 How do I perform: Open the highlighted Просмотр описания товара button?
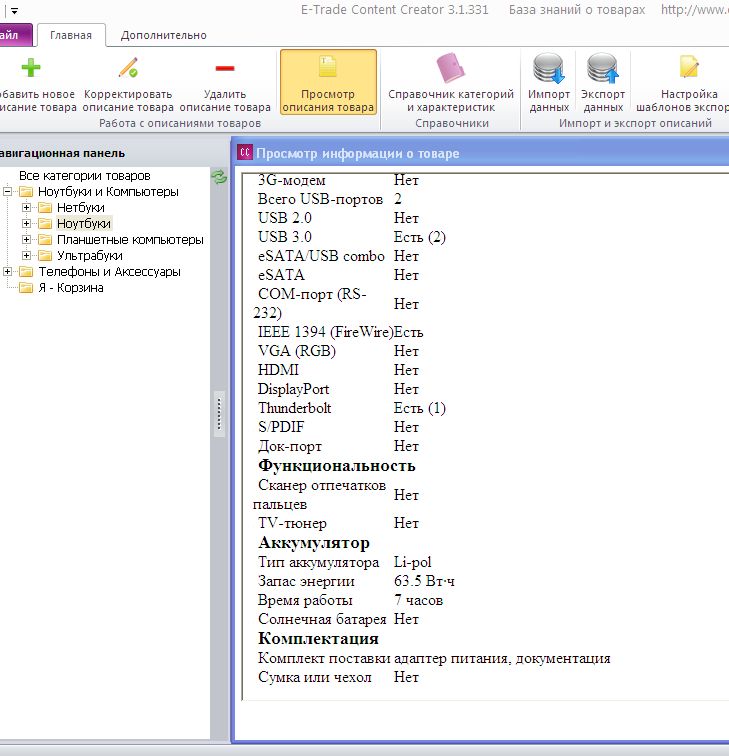[328, 82]
